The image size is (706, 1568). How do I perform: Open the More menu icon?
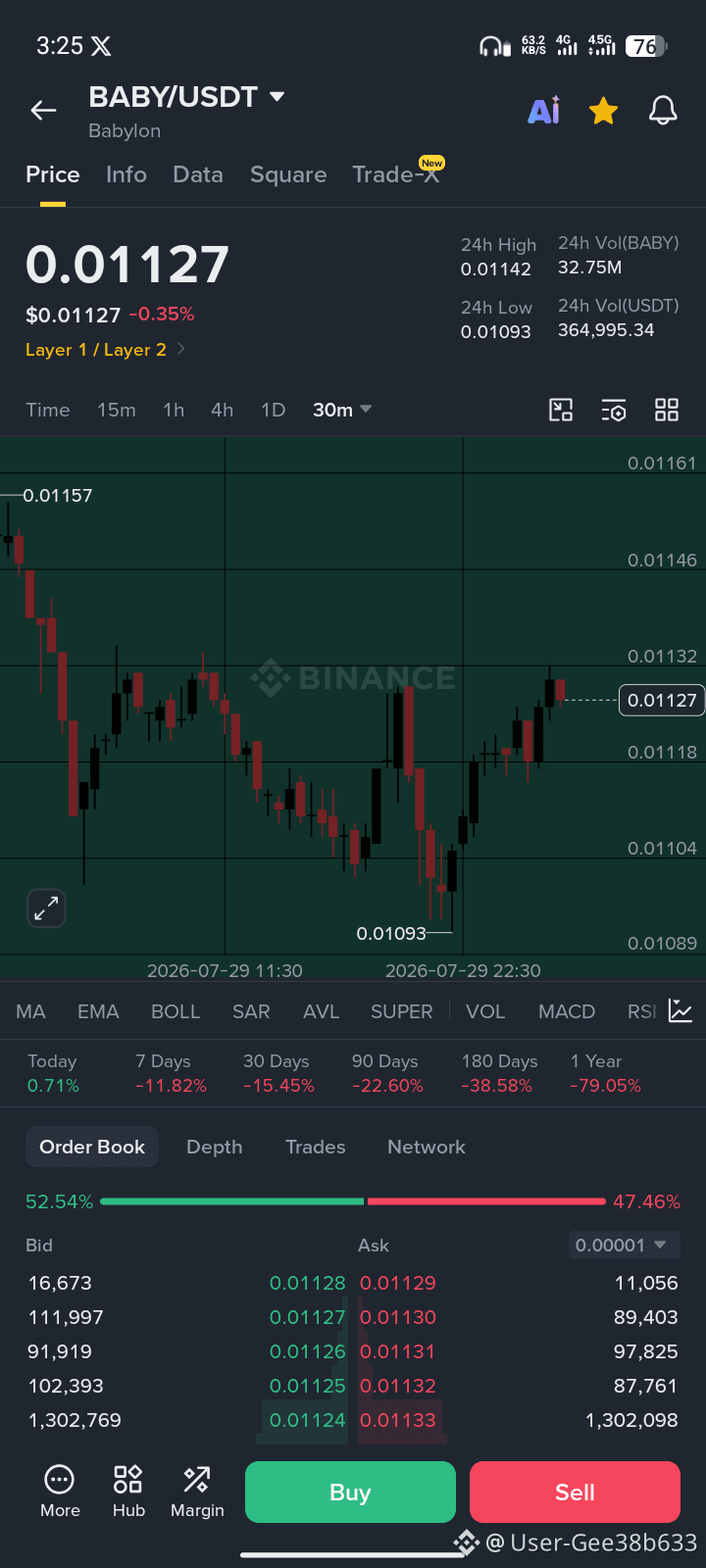[x=60, y=1492]
